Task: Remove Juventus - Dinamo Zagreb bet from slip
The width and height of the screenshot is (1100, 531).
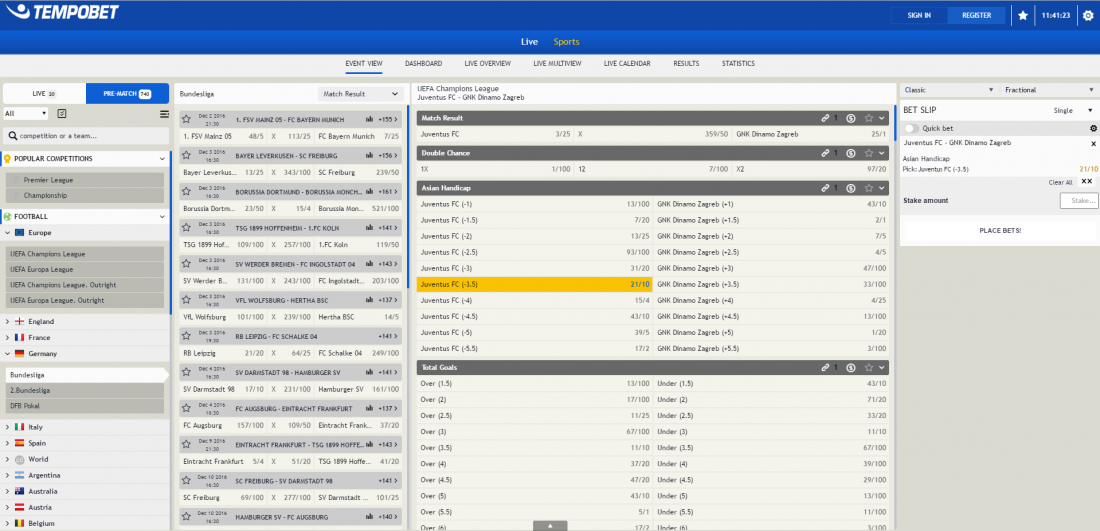Action: (1093, 143)
